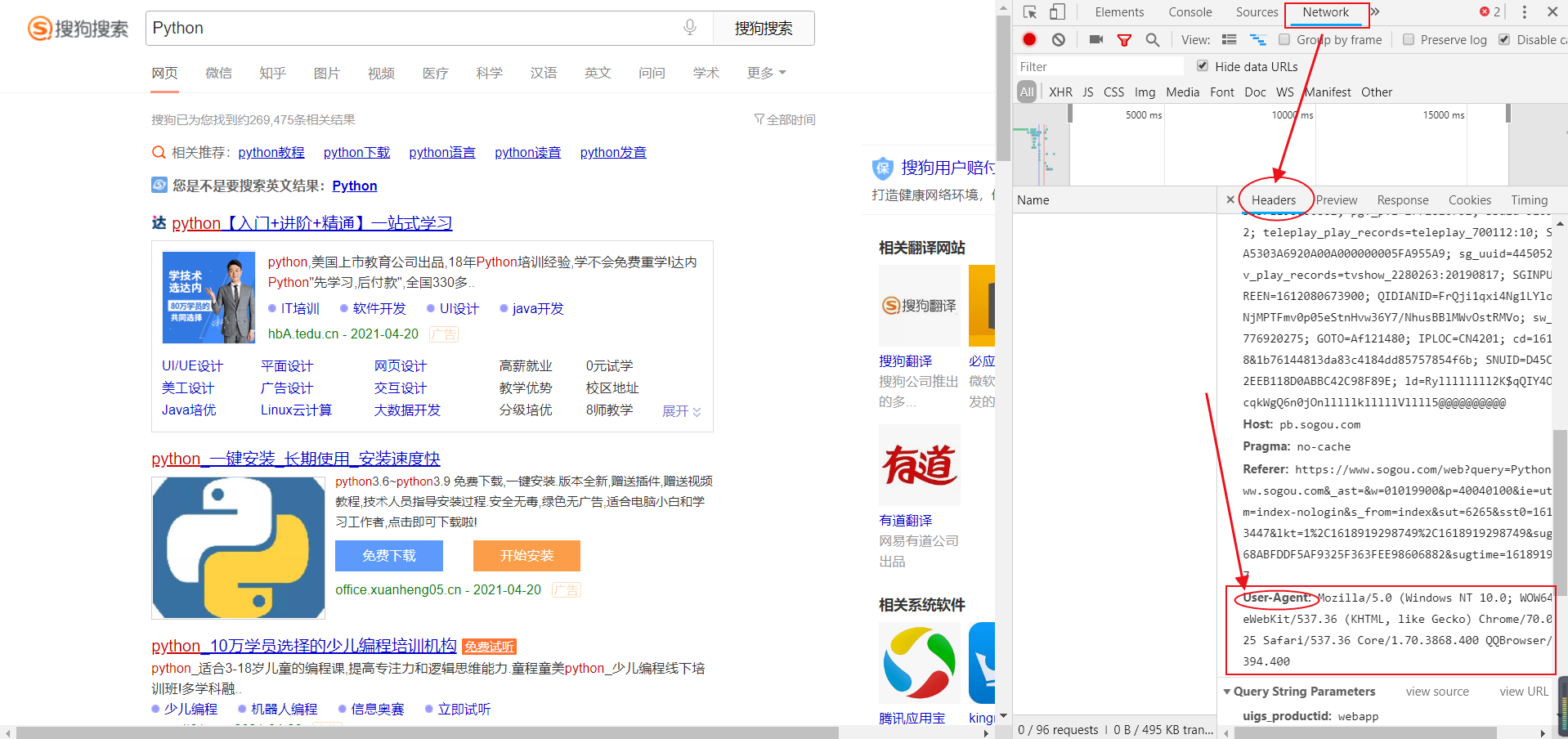Switch to the Timing tab

[1529, 200]
